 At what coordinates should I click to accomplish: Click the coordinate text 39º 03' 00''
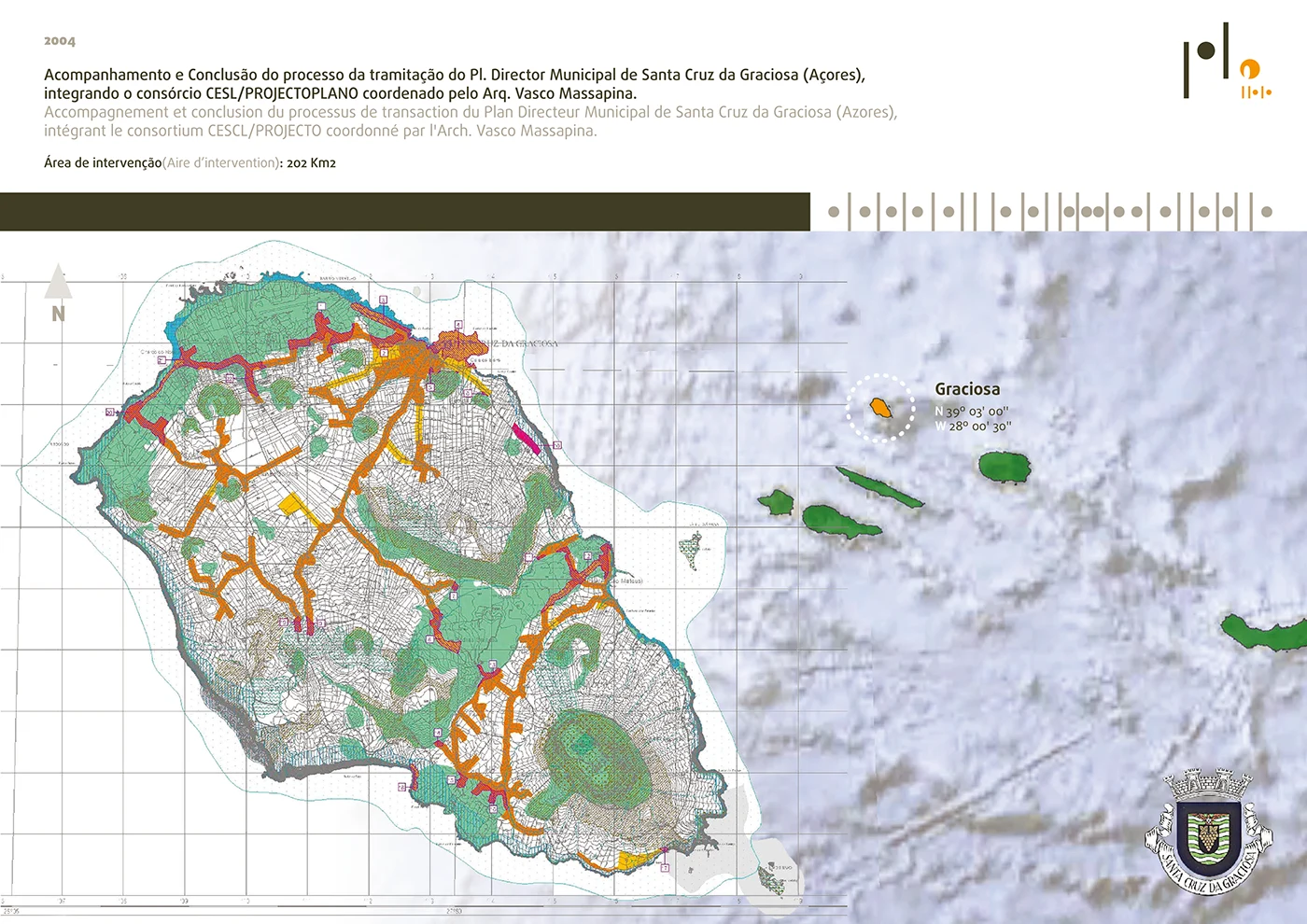tap(977, 412)
